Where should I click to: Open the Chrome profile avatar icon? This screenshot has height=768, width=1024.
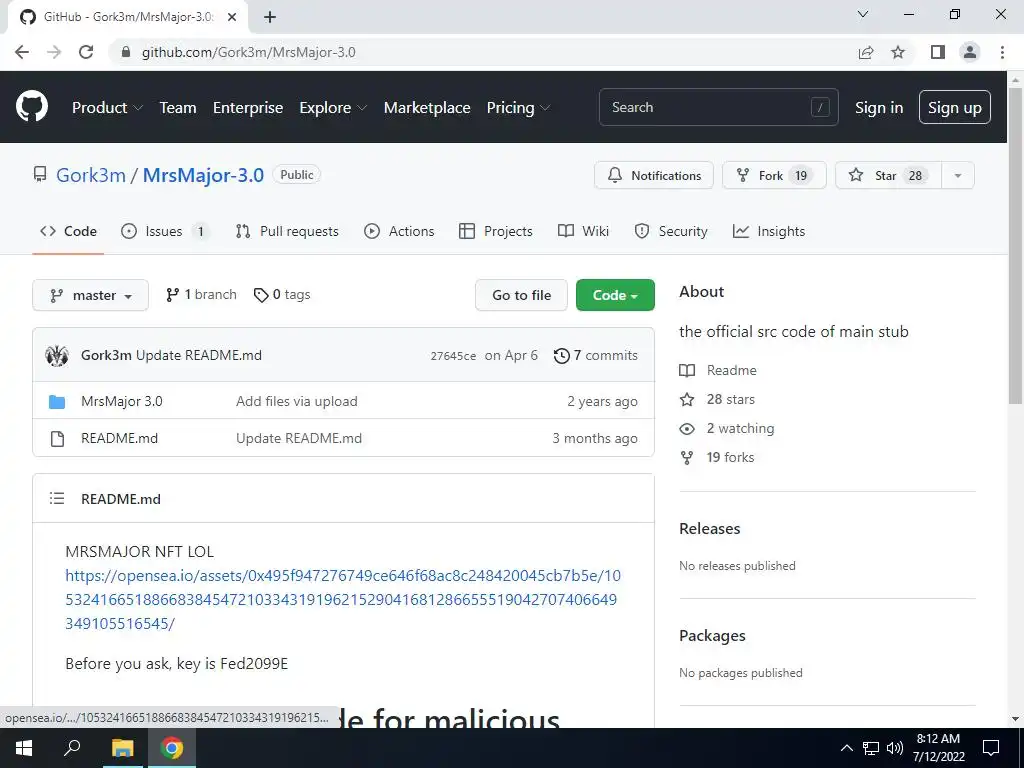970,52
